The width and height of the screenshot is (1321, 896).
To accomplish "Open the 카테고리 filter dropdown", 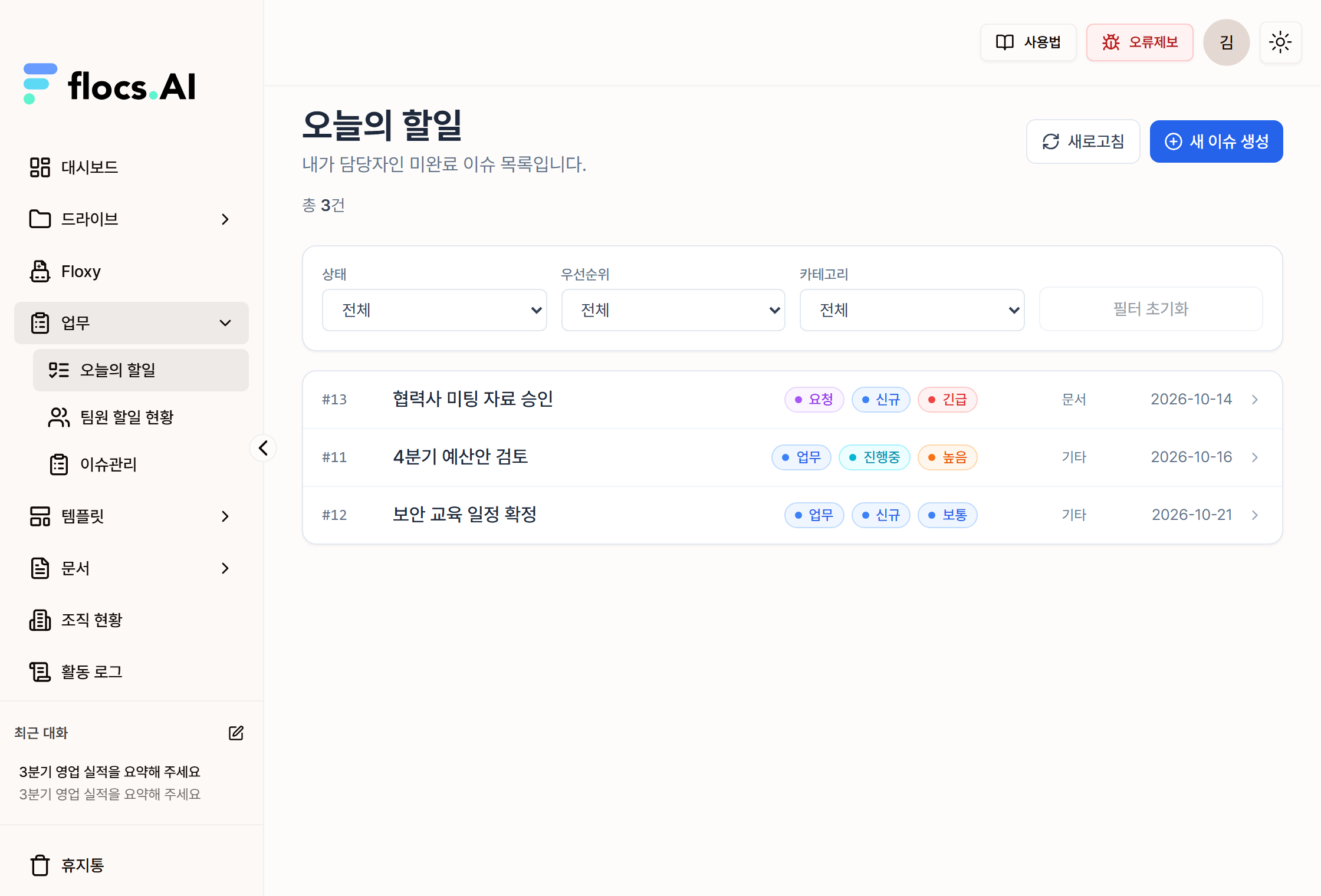I will (x=912, y=310).
